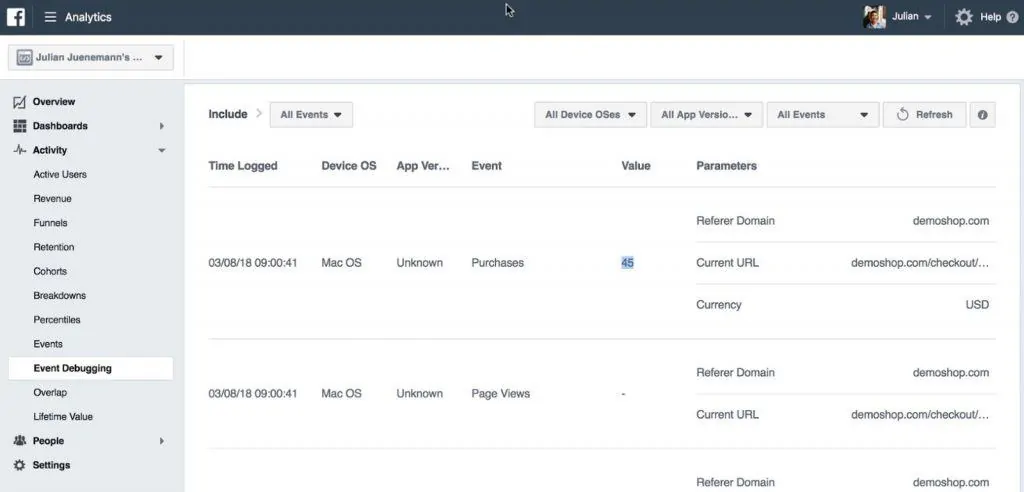Collapse the Activity section arrow

162,150
